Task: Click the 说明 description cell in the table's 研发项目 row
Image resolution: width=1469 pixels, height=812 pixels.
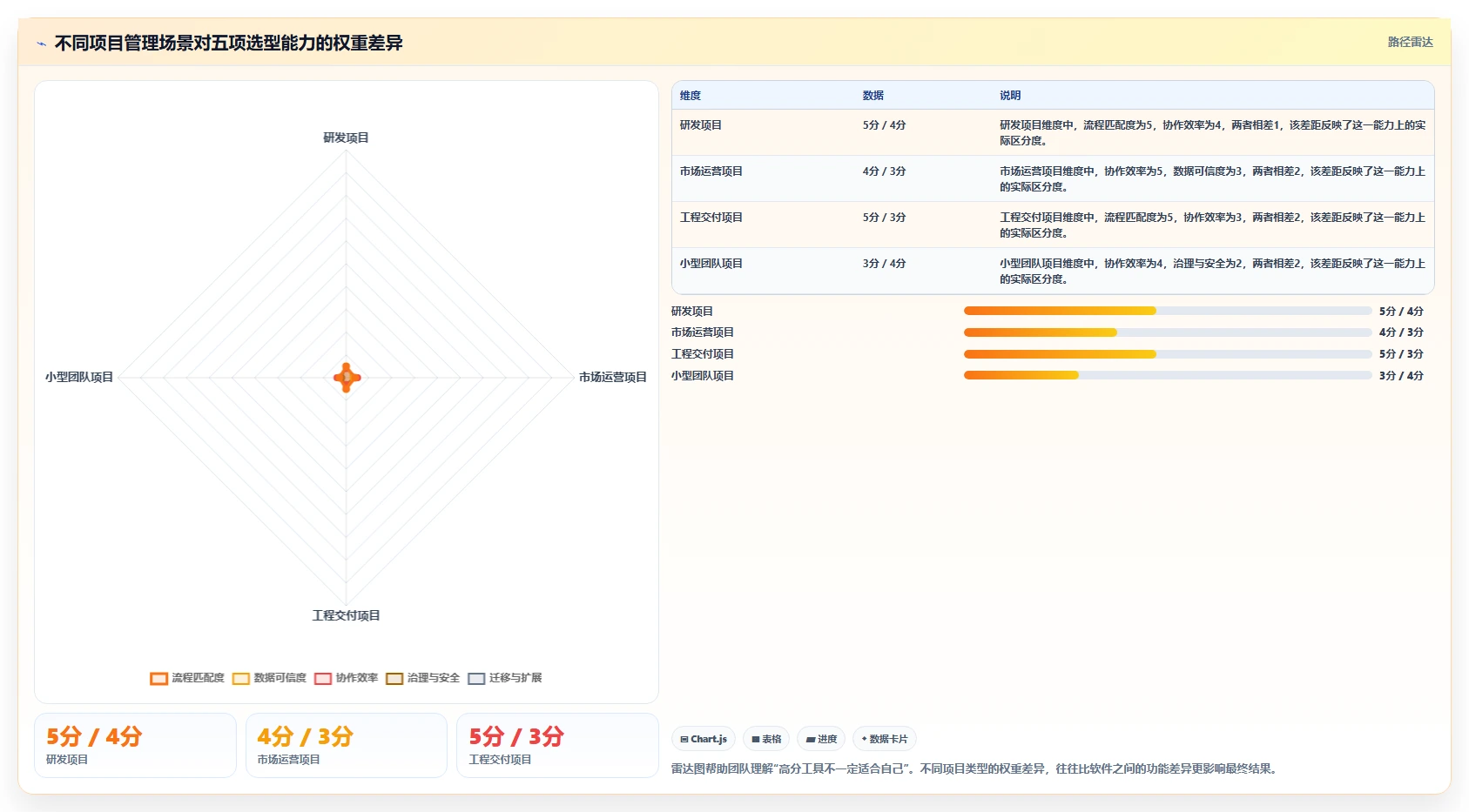Action: point(1213,132)
